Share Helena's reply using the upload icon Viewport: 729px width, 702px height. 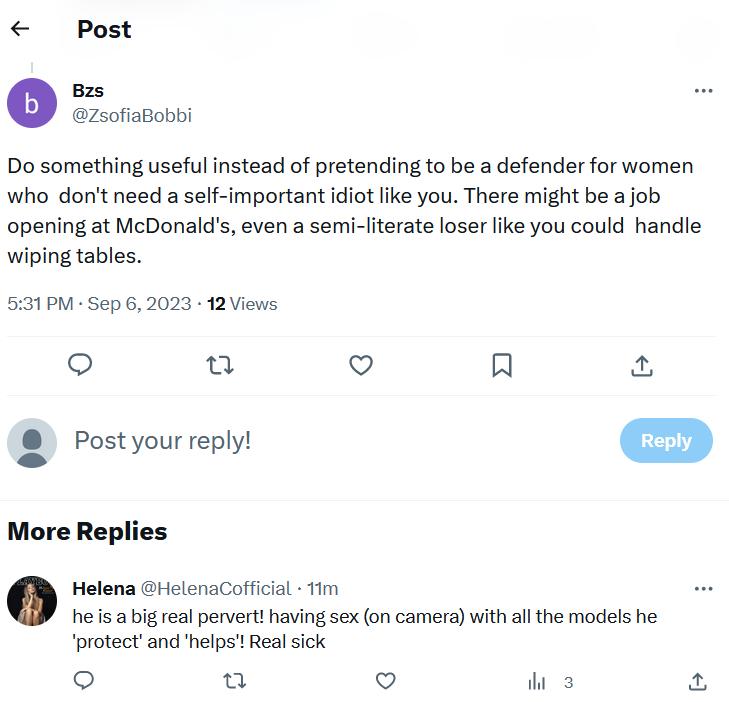697,681
